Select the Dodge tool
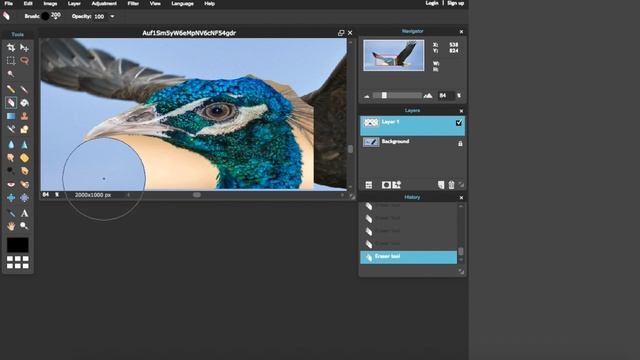 click(x=11, y=171)
